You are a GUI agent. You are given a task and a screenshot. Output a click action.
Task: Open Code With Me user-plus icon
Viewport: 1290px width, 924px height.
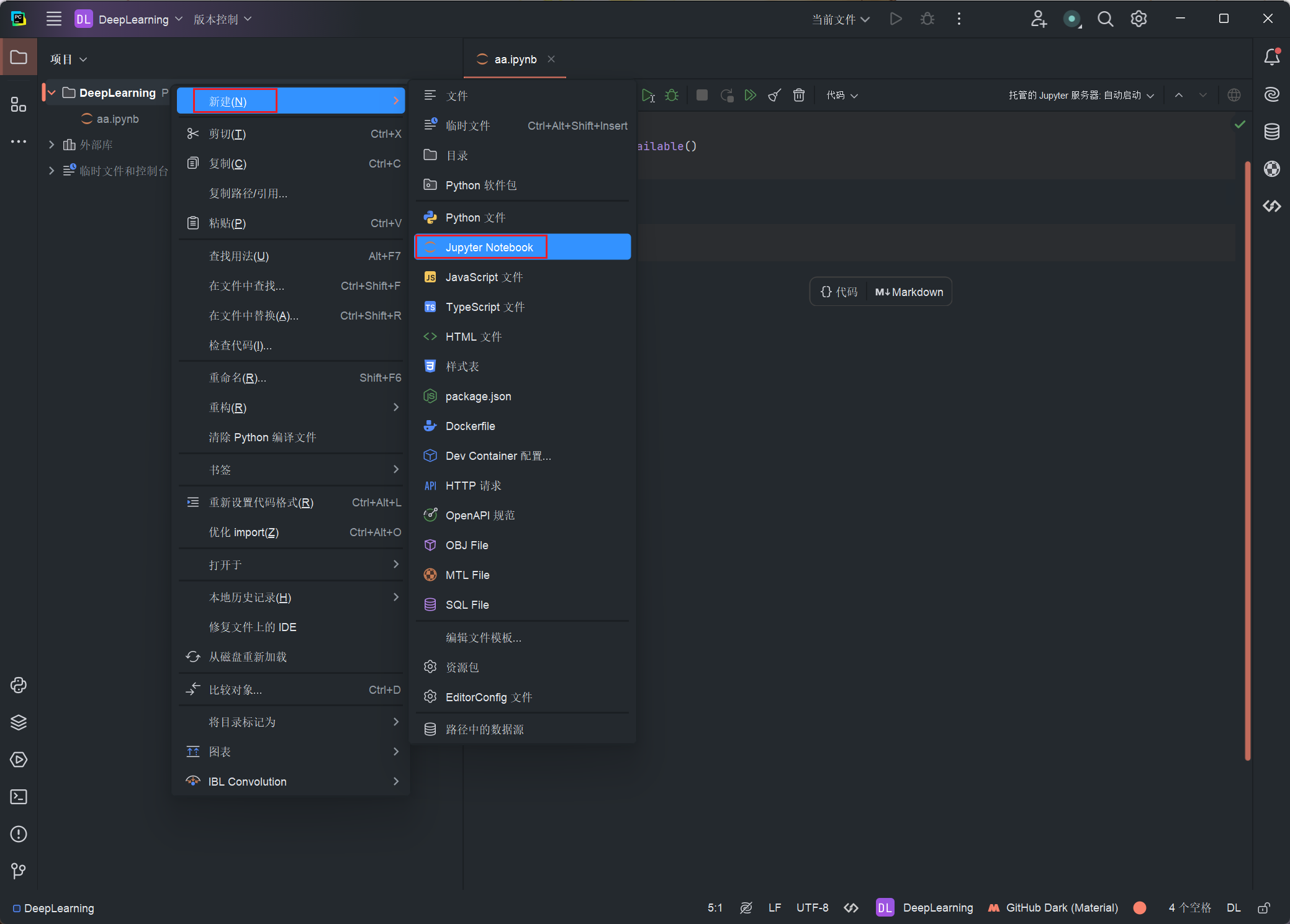(x=1039, y=19)
